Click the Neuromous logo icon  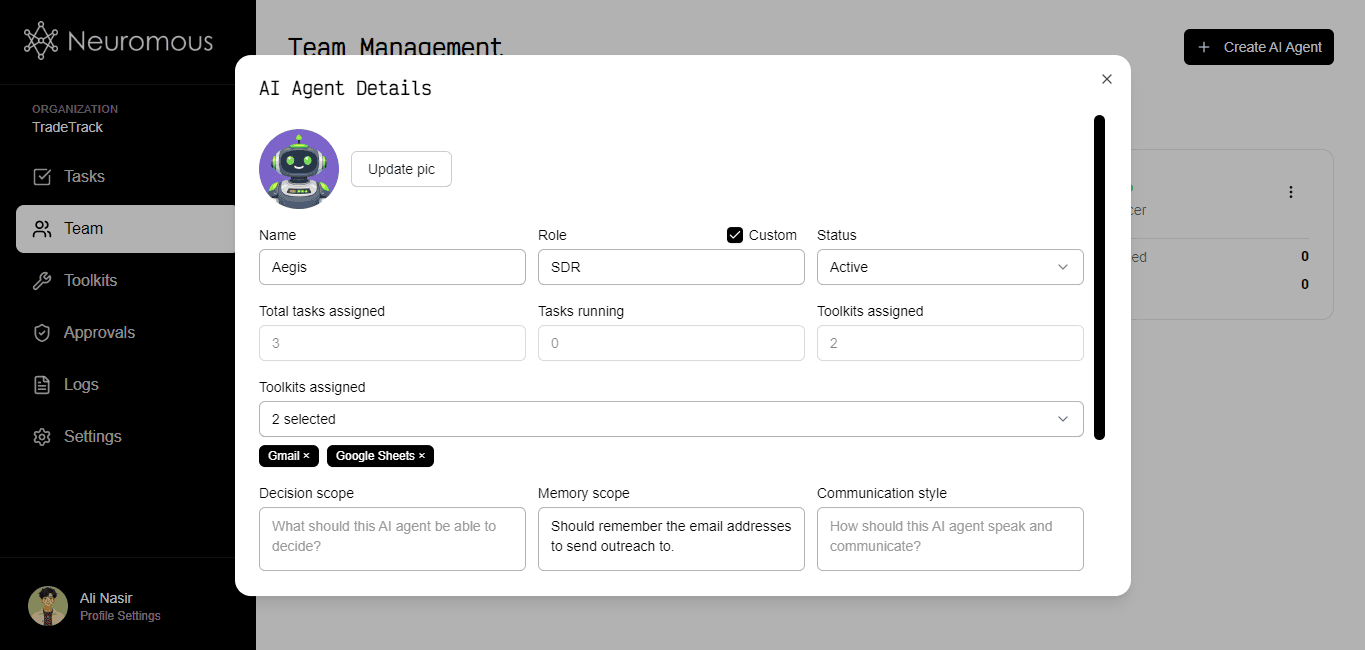click(41, 41)
